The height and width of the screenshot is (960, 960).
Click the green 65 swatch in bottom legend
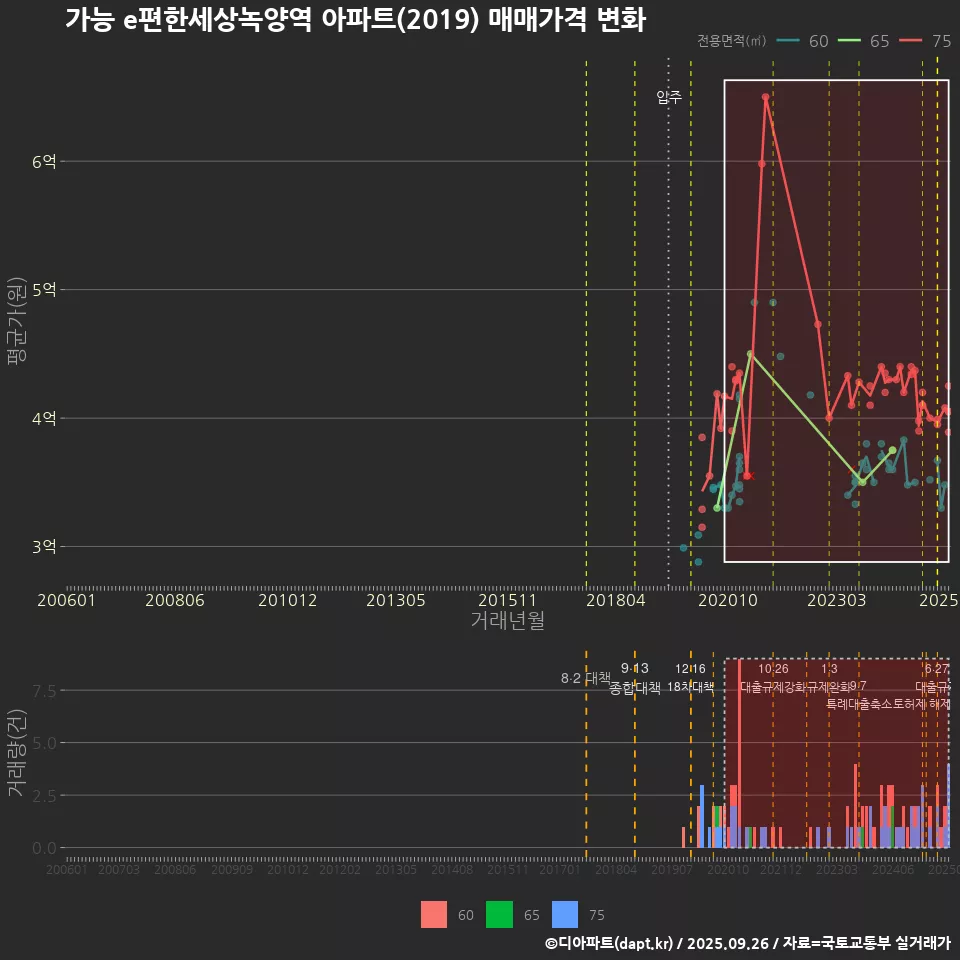point(498,914)
